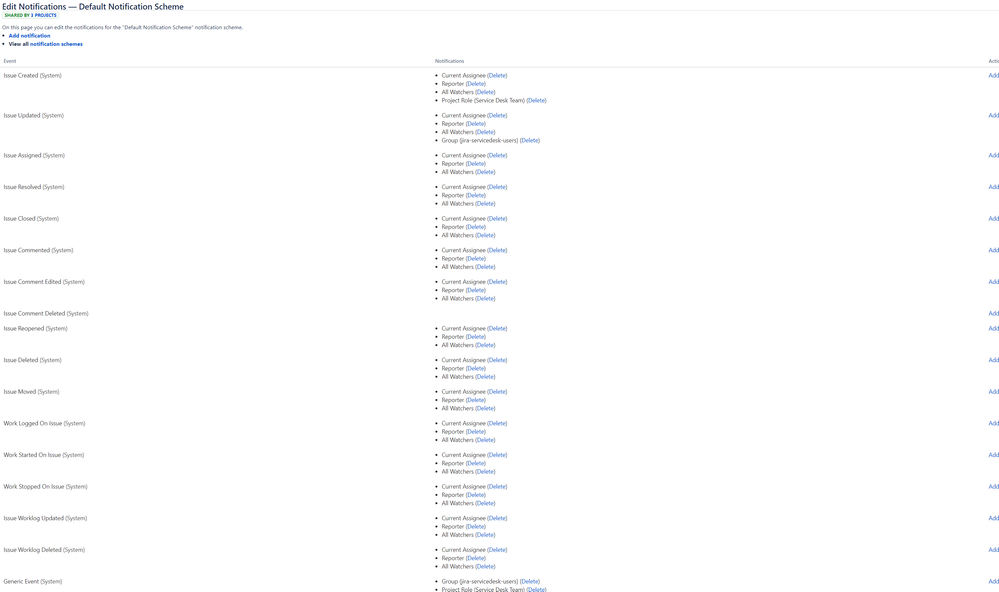Delete Current Assignee from Issue Commented
The width and height of the screenshot is (999, 592).
497,250
